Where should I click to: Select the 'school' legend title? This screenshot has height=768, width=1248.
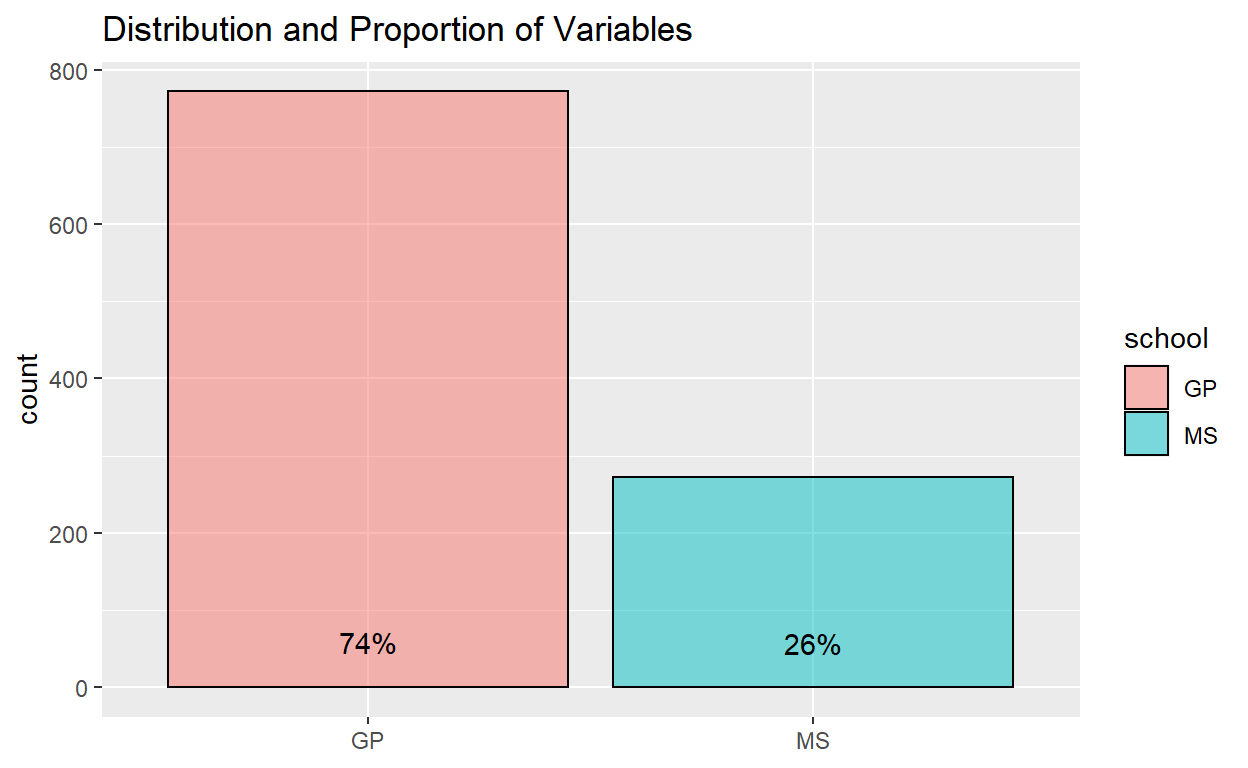tap(1167, 339)
